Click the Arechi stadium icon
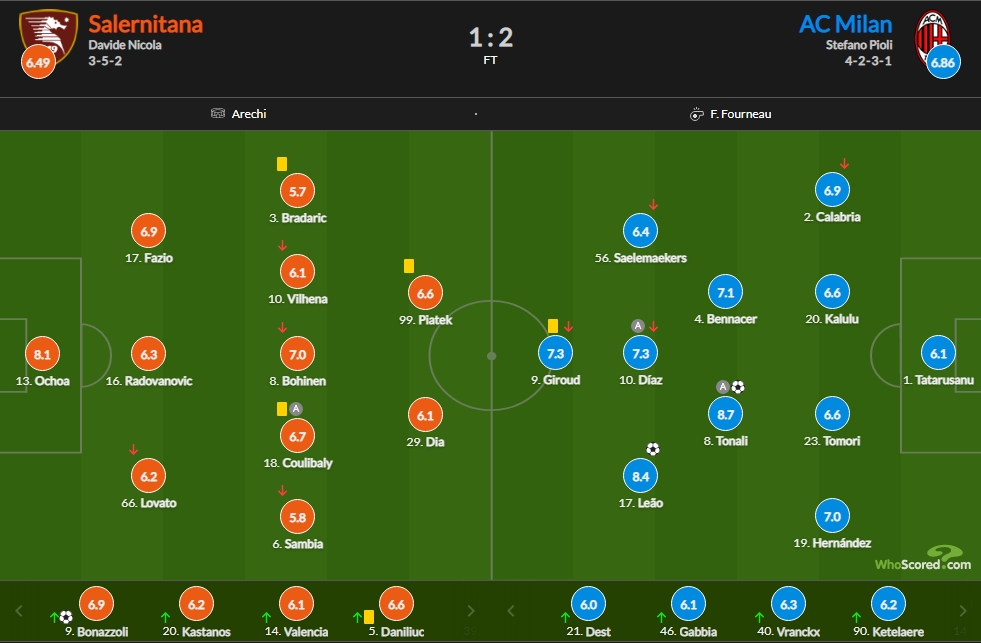Screen dimensions: 981x643 tap(218, 113)
